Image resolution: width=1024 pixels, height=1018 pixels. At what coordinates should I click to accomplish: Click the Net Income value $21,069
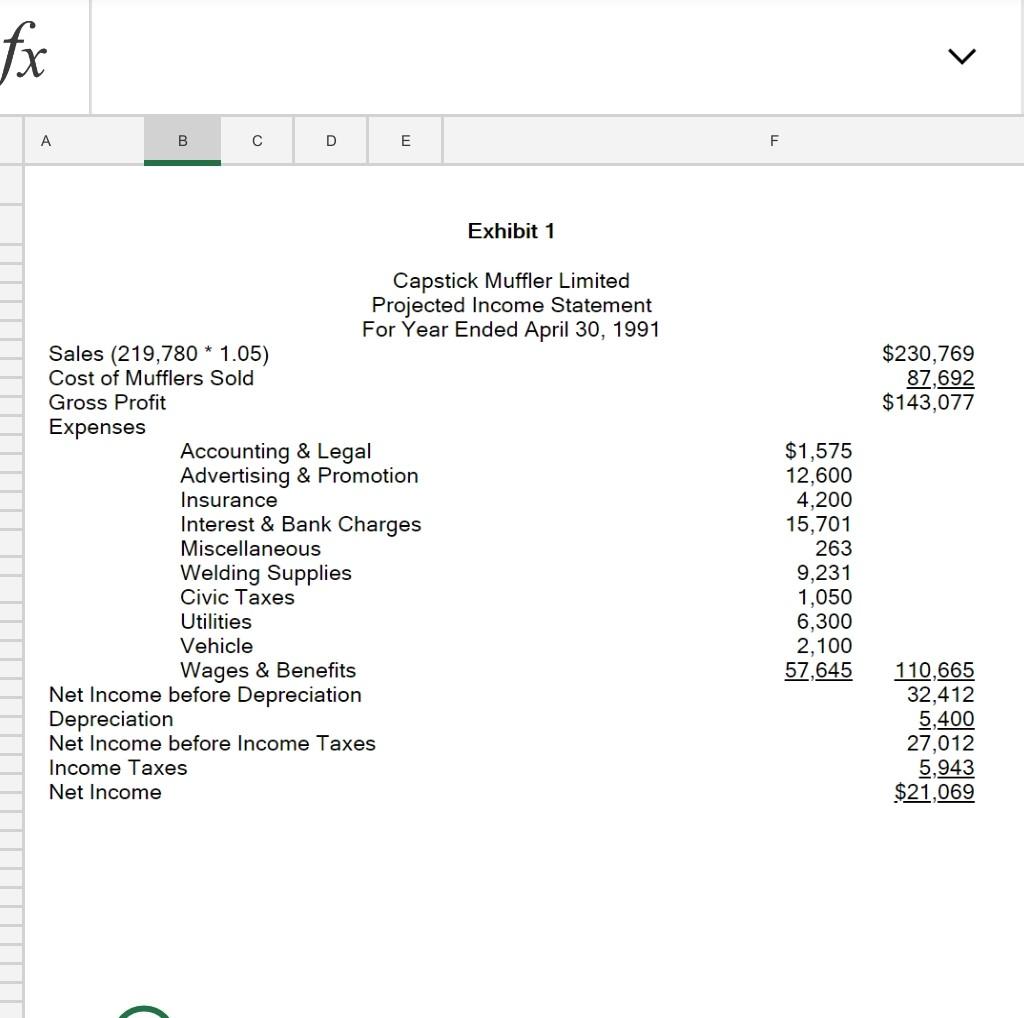tap(934, 791)
